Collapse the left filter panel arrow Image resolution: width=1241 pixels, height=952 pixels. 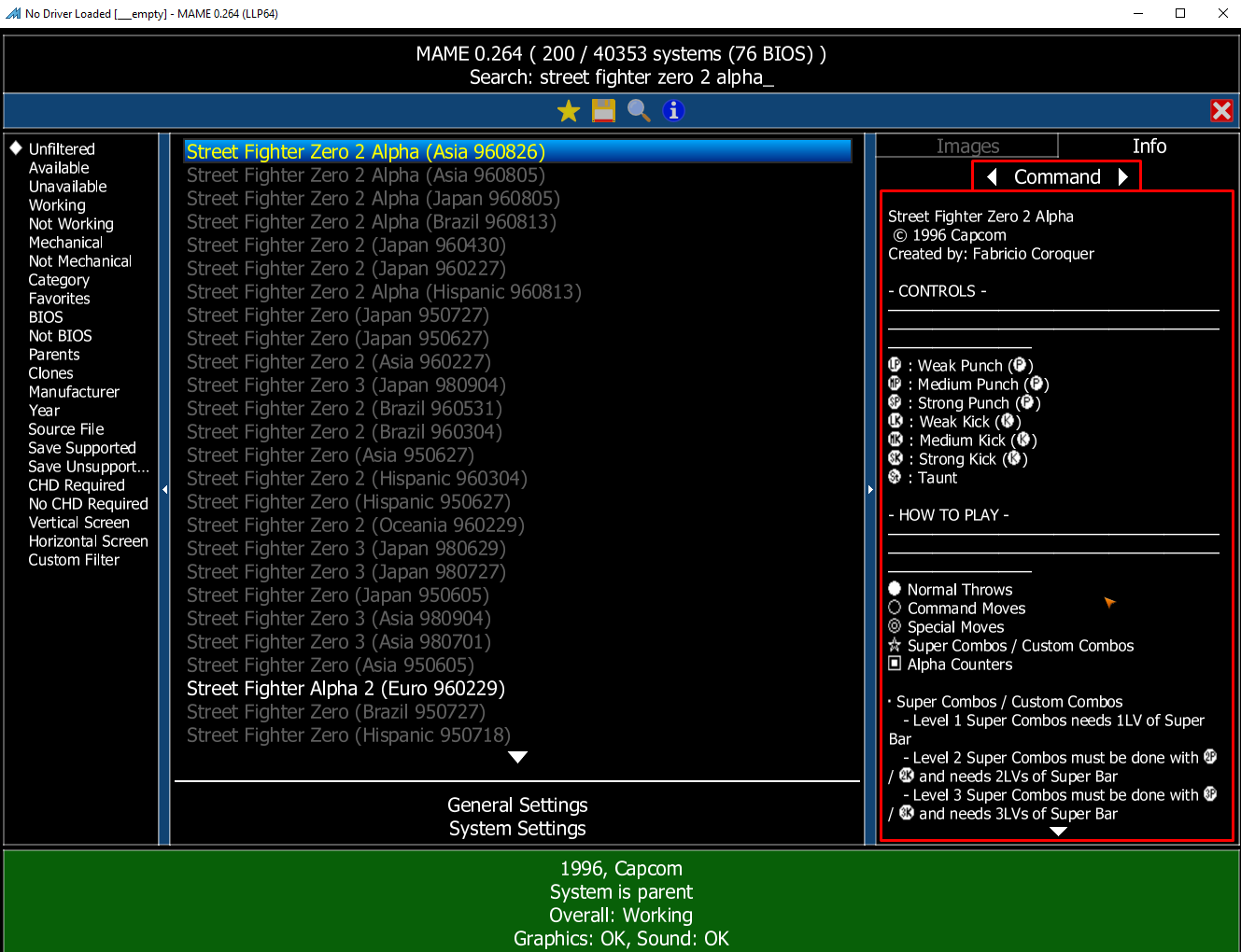tap(164, 489)
